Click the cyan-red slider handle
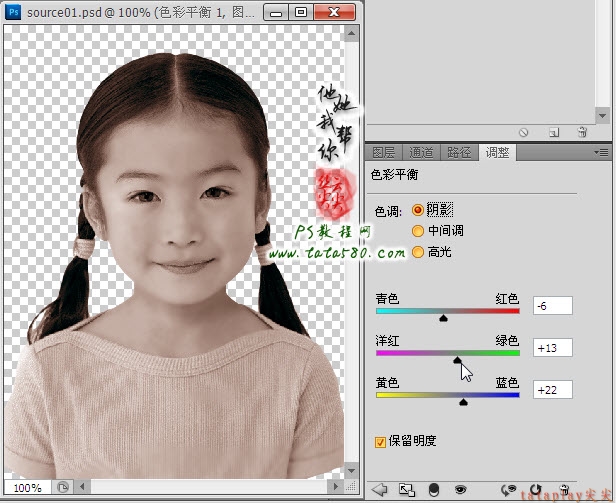 pos(443,318)
